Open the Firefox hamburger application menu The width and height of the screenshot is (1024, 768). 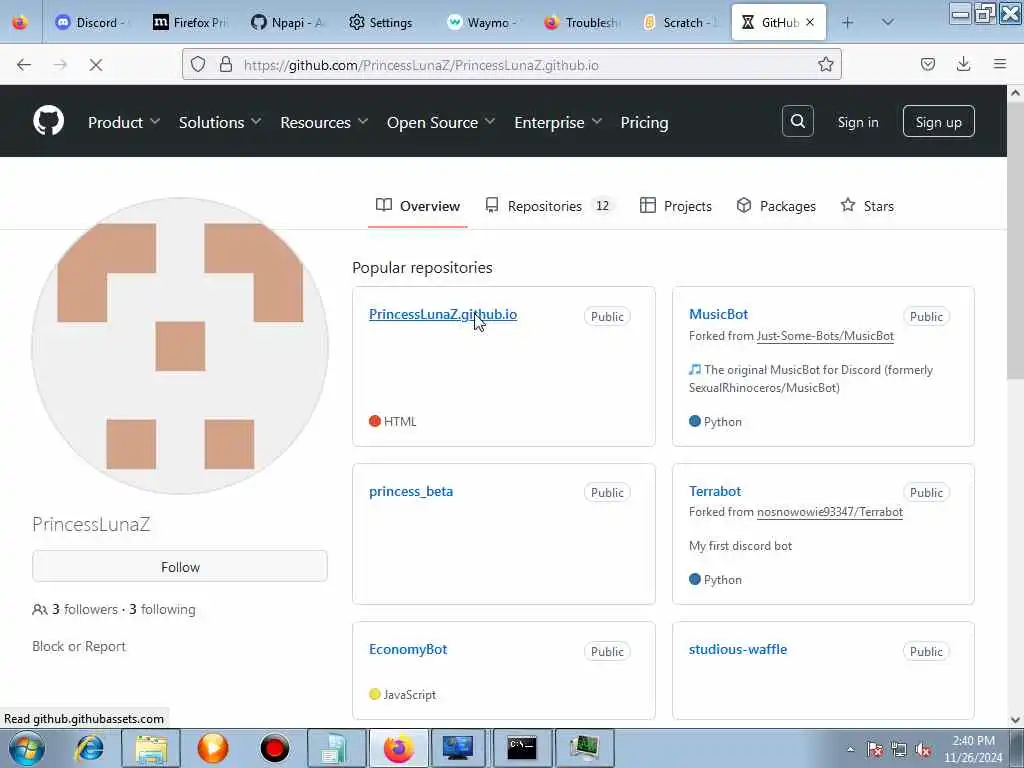tap(1000, 64)
